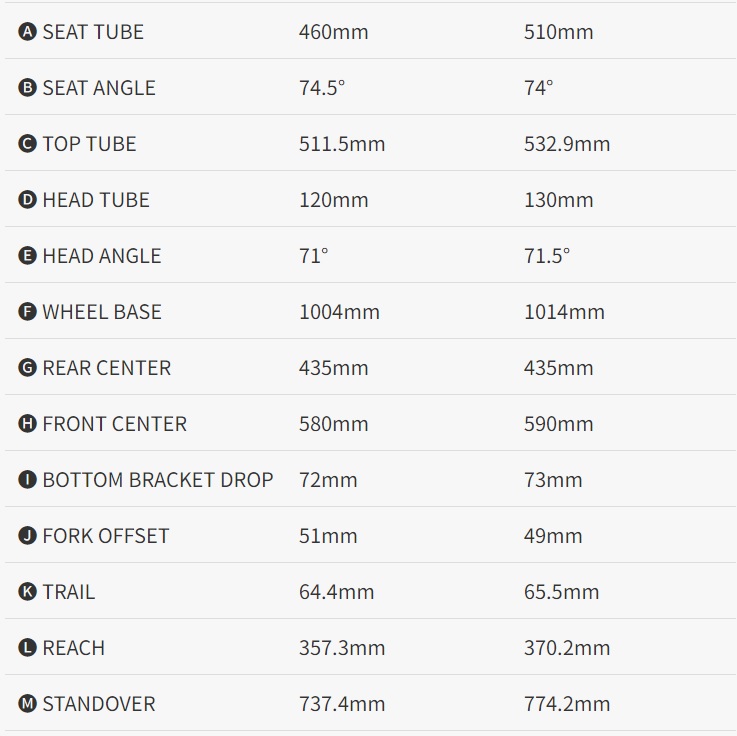Click the circled D Head Tube icon

pyautogui.click(x=27, y=200)
